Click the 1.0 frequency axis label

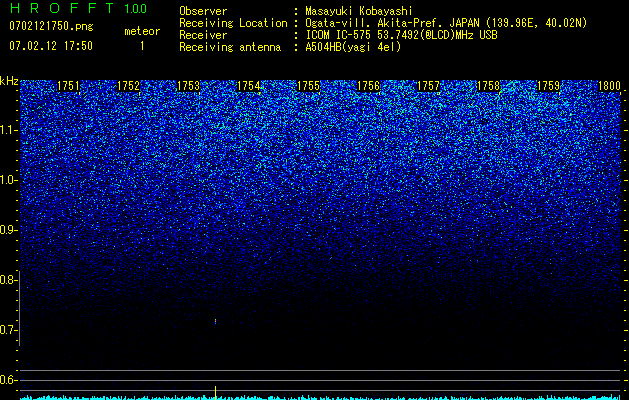tap(8, 180)
